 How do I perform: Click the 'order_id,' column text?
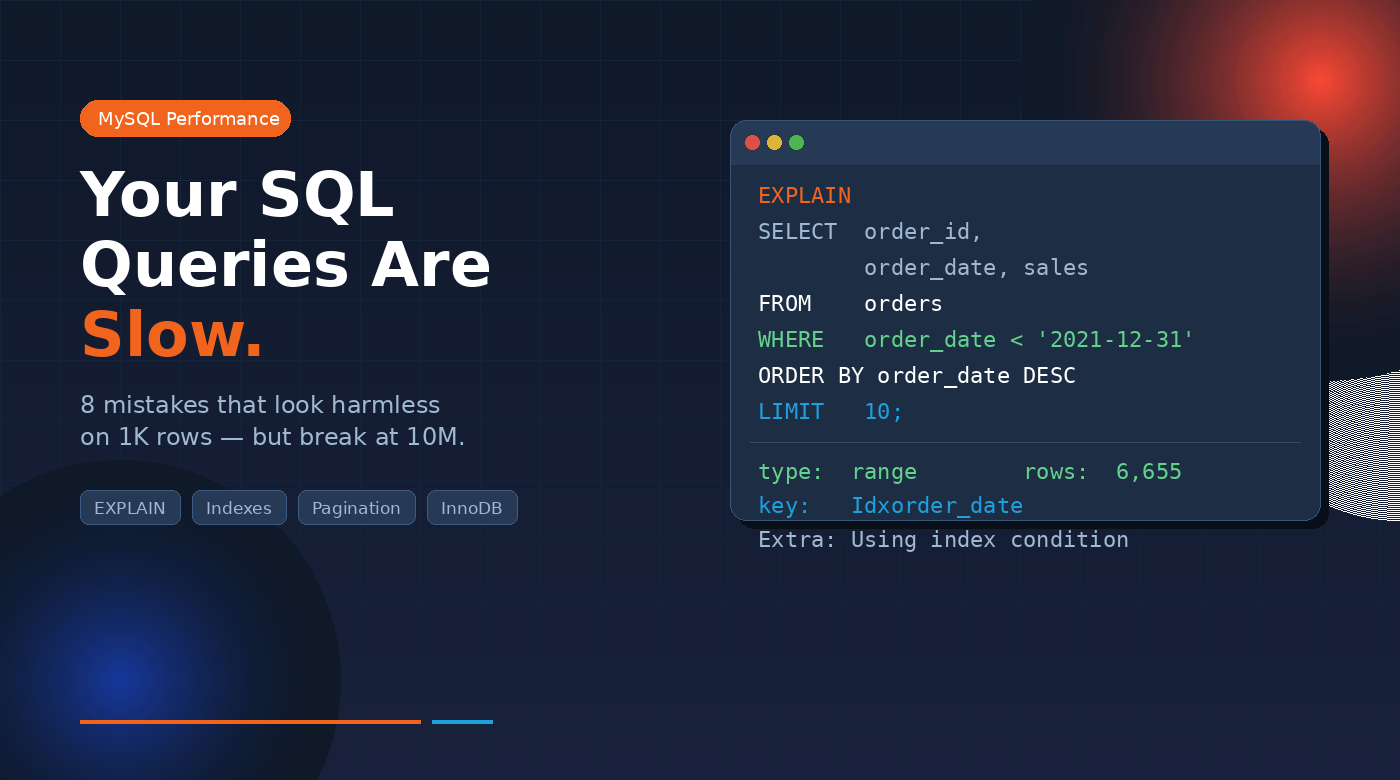pos(923,232)
